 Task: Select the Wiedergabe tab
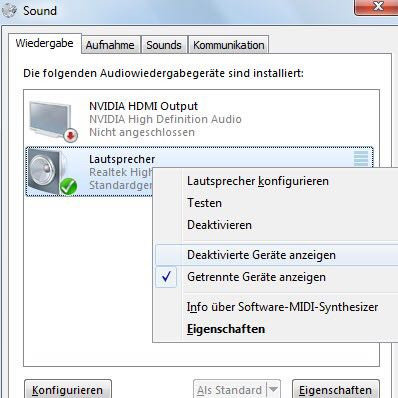click(x=45, y=43)
